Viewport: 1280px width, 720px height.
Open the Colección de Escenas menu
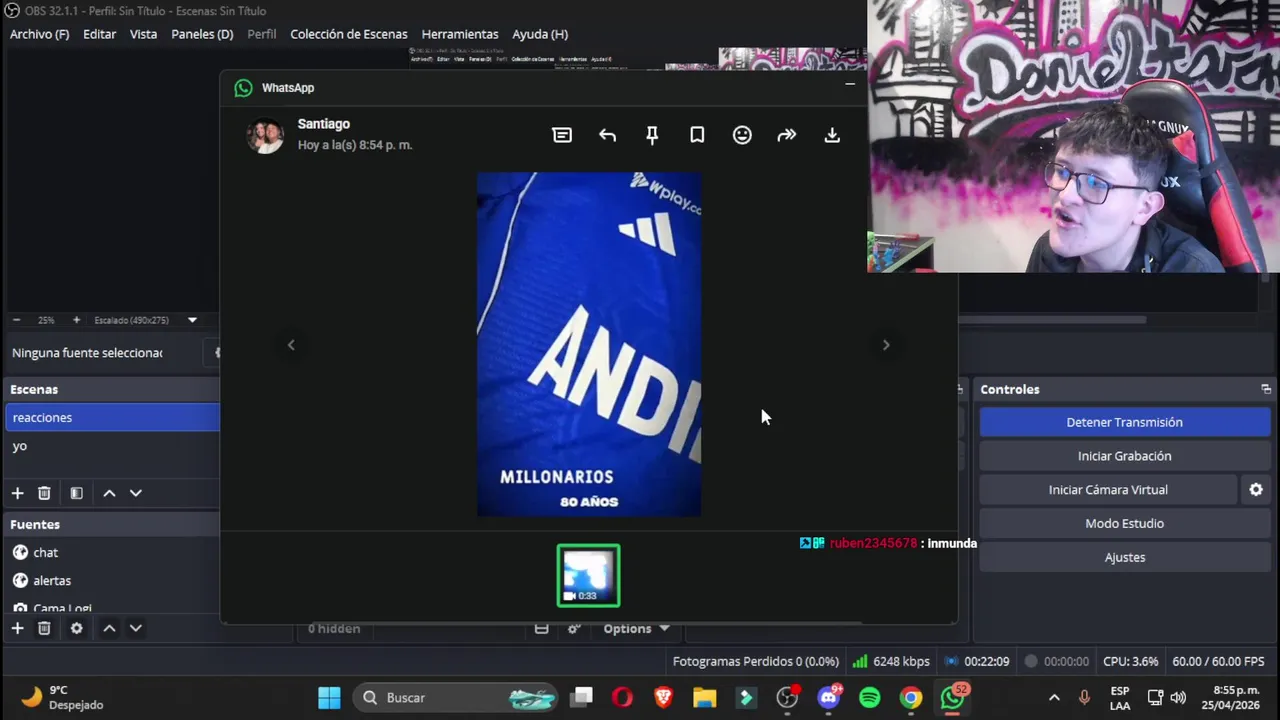coord(349,34)
